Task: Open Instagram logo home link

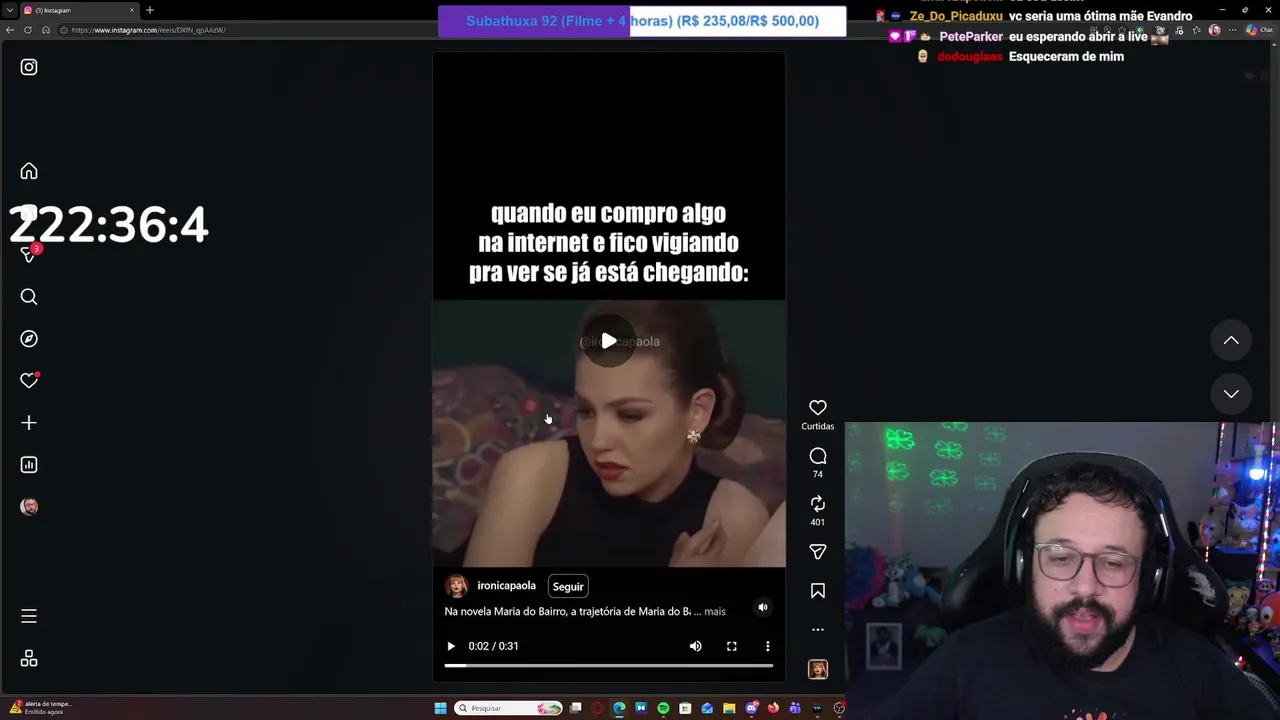Action: coord(29,67)
